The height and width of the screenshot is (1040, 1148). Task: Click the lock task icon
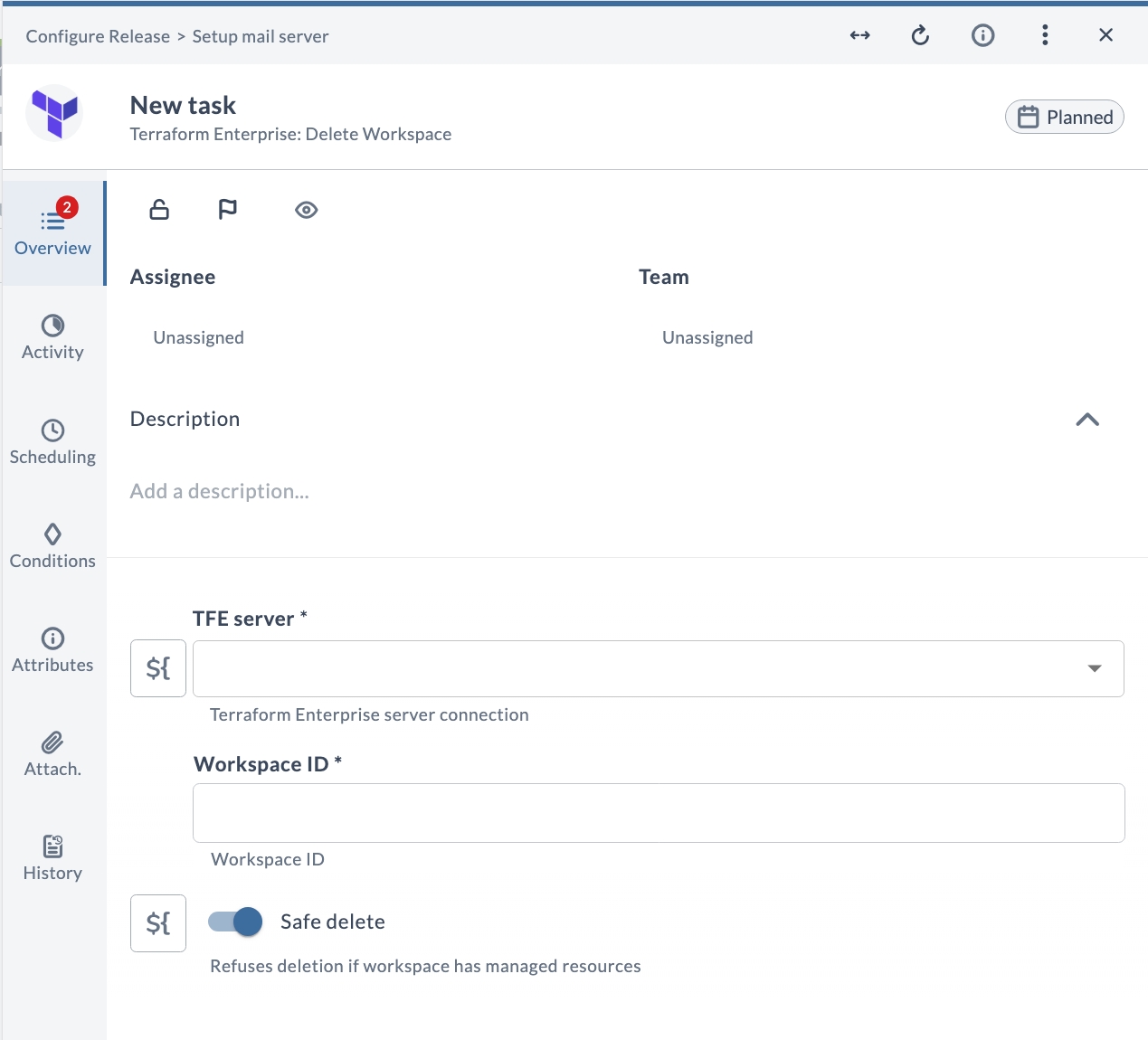[x=159, y=210]
